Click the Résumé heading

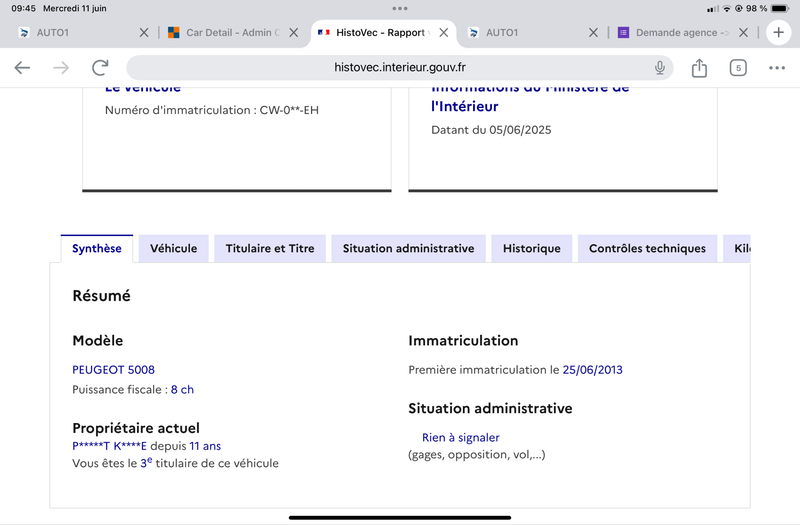[x=102, y=296]
